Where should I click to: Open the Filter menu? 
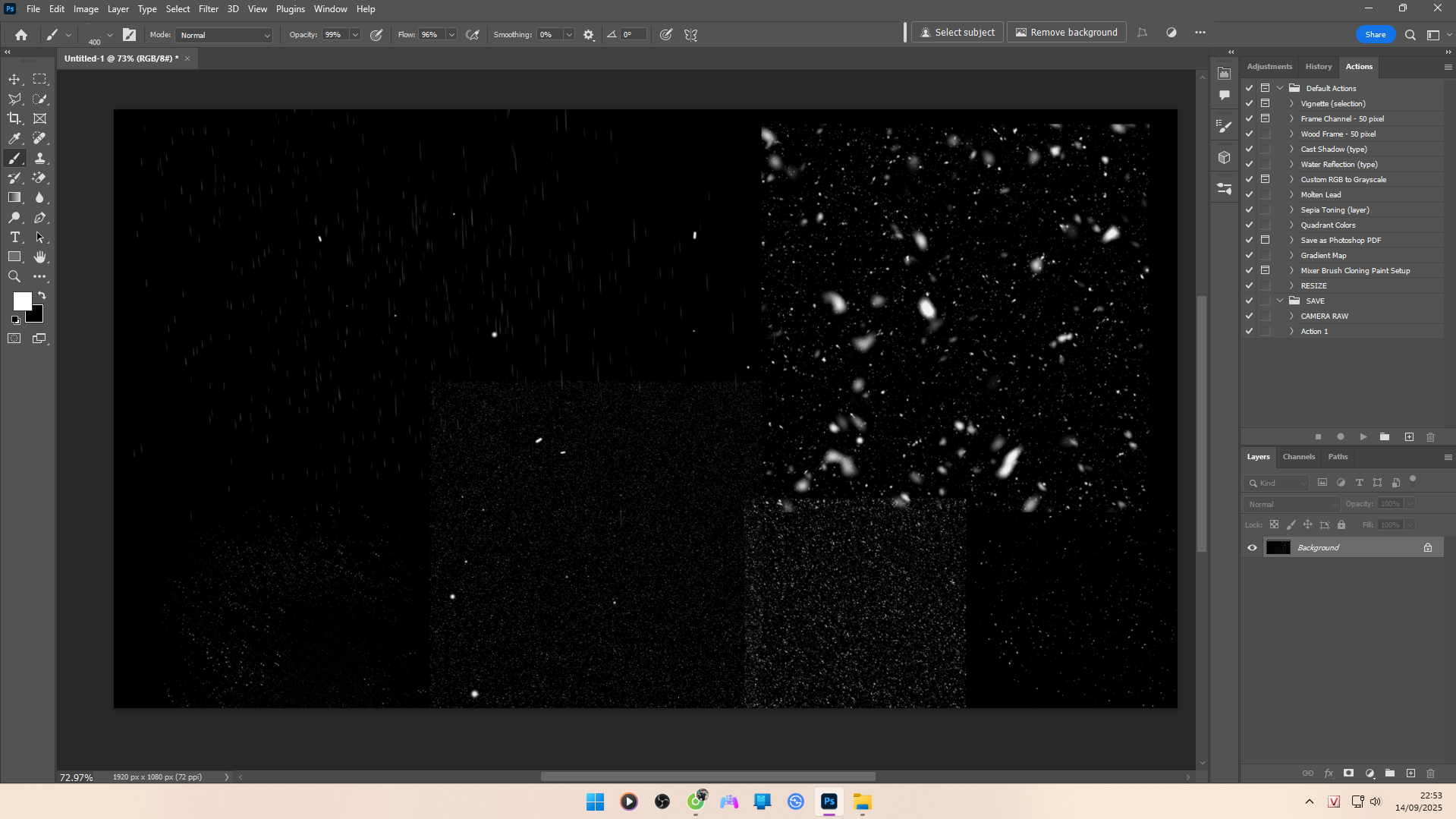tap(208, 9)
